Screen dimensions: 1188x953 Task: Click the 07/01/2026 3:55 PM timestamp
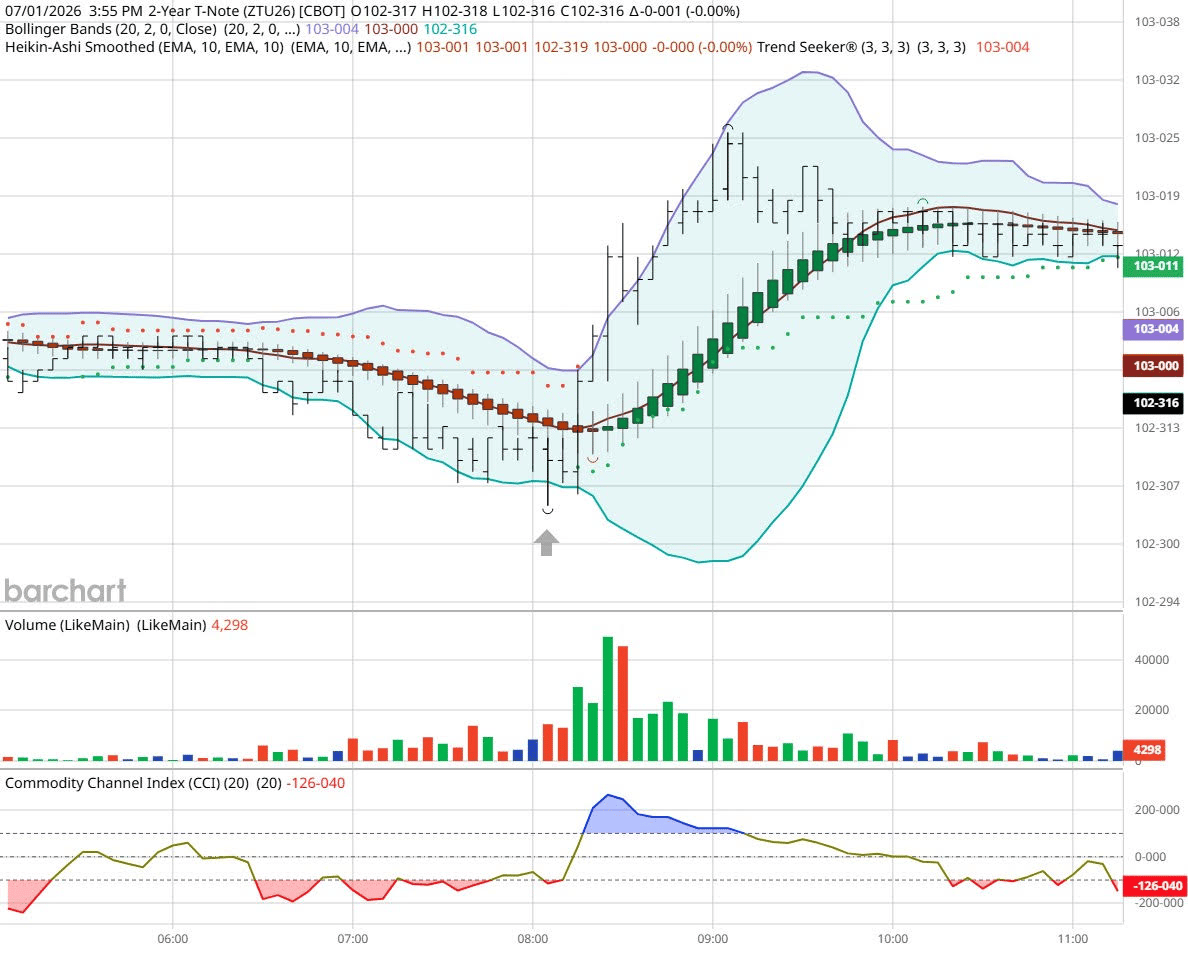point(73,11)
